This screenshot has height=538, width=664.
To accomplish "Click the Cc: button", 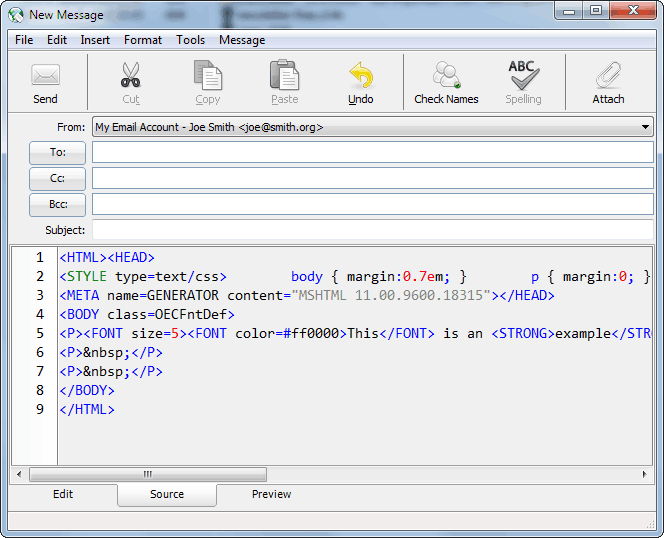I will (57, 178).
